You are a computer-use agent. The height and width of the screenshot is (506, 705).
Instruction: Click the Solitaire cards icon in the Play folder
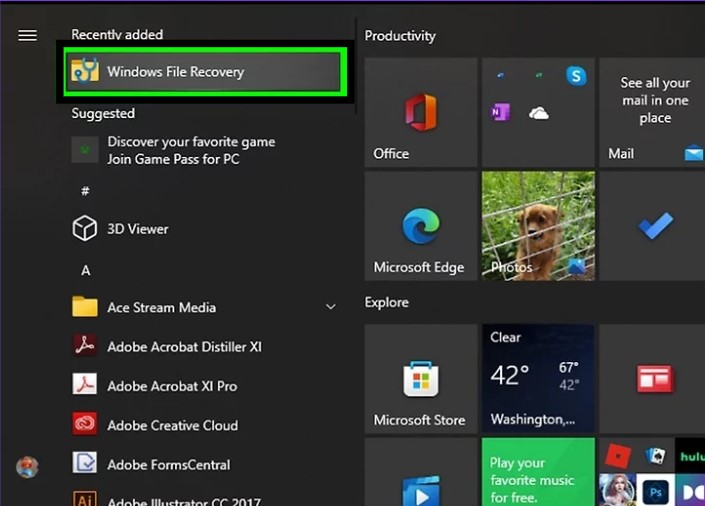click(x=656, y=456)
